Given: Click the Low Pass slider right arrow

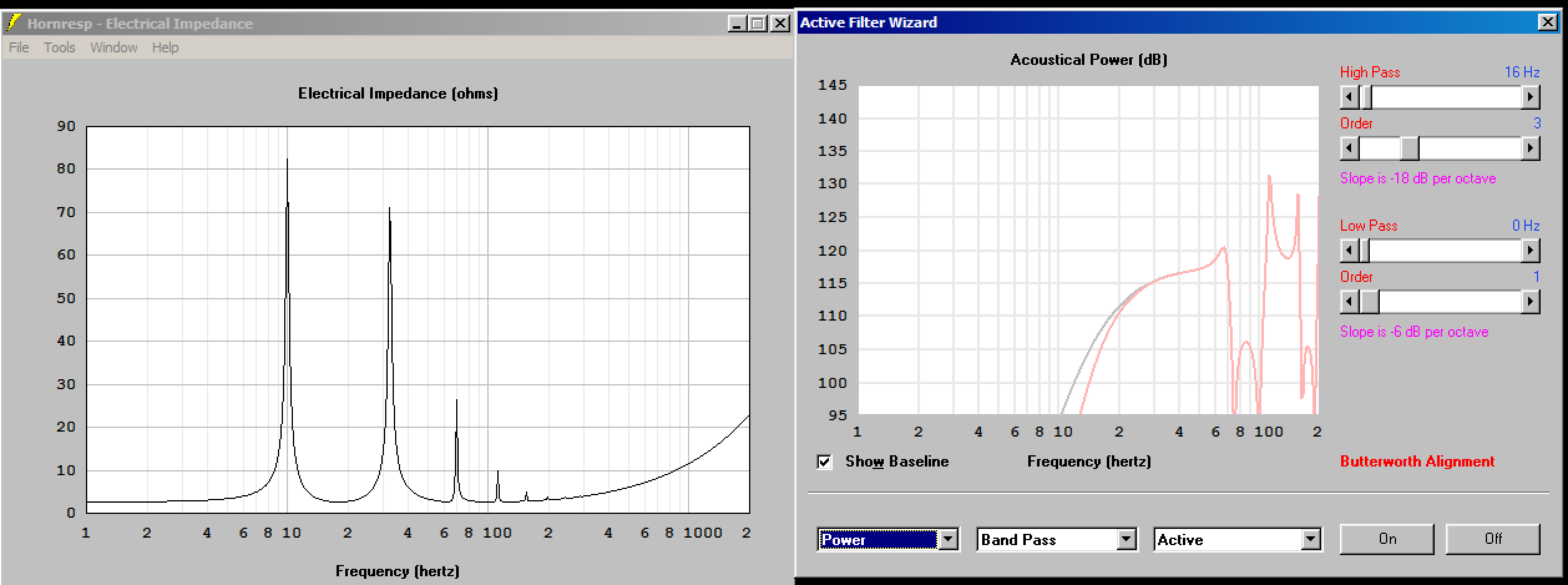Looking at the screenshot, I should (x=1530, y=251).
